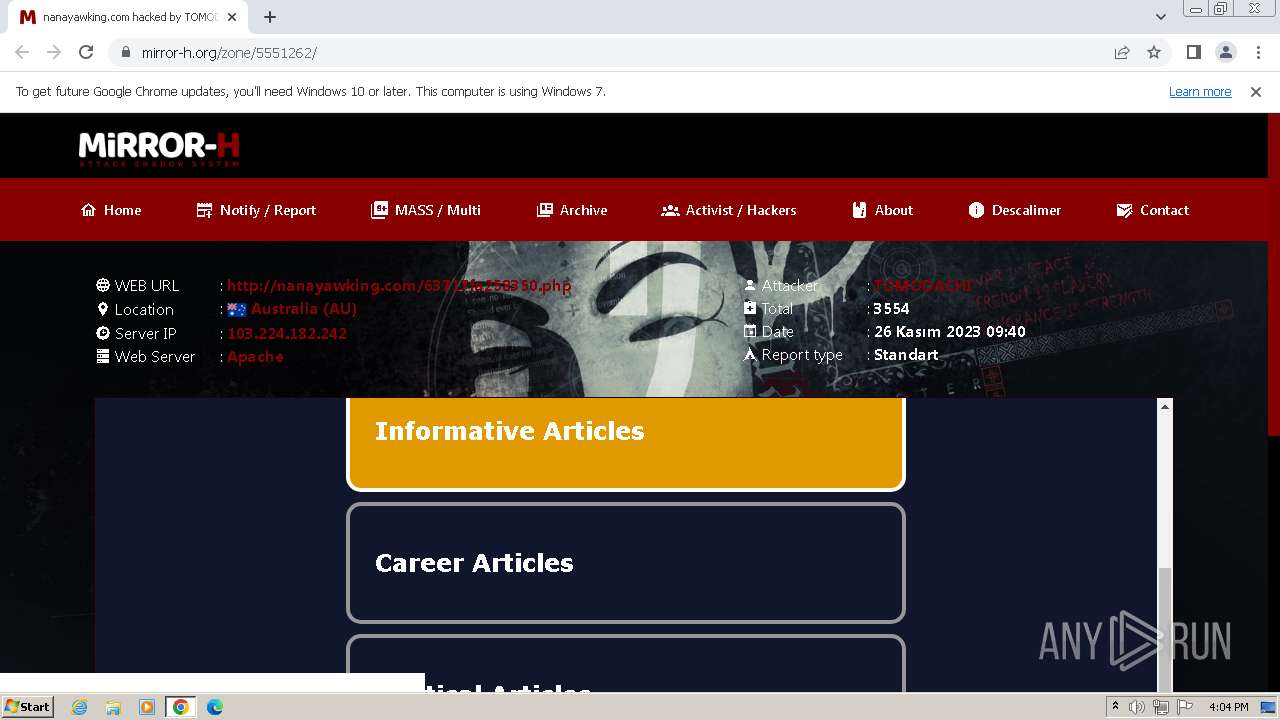The image size is (1280, 720).
Task: Click server IP 103.224.182.242 link
Action: (287, 333)
